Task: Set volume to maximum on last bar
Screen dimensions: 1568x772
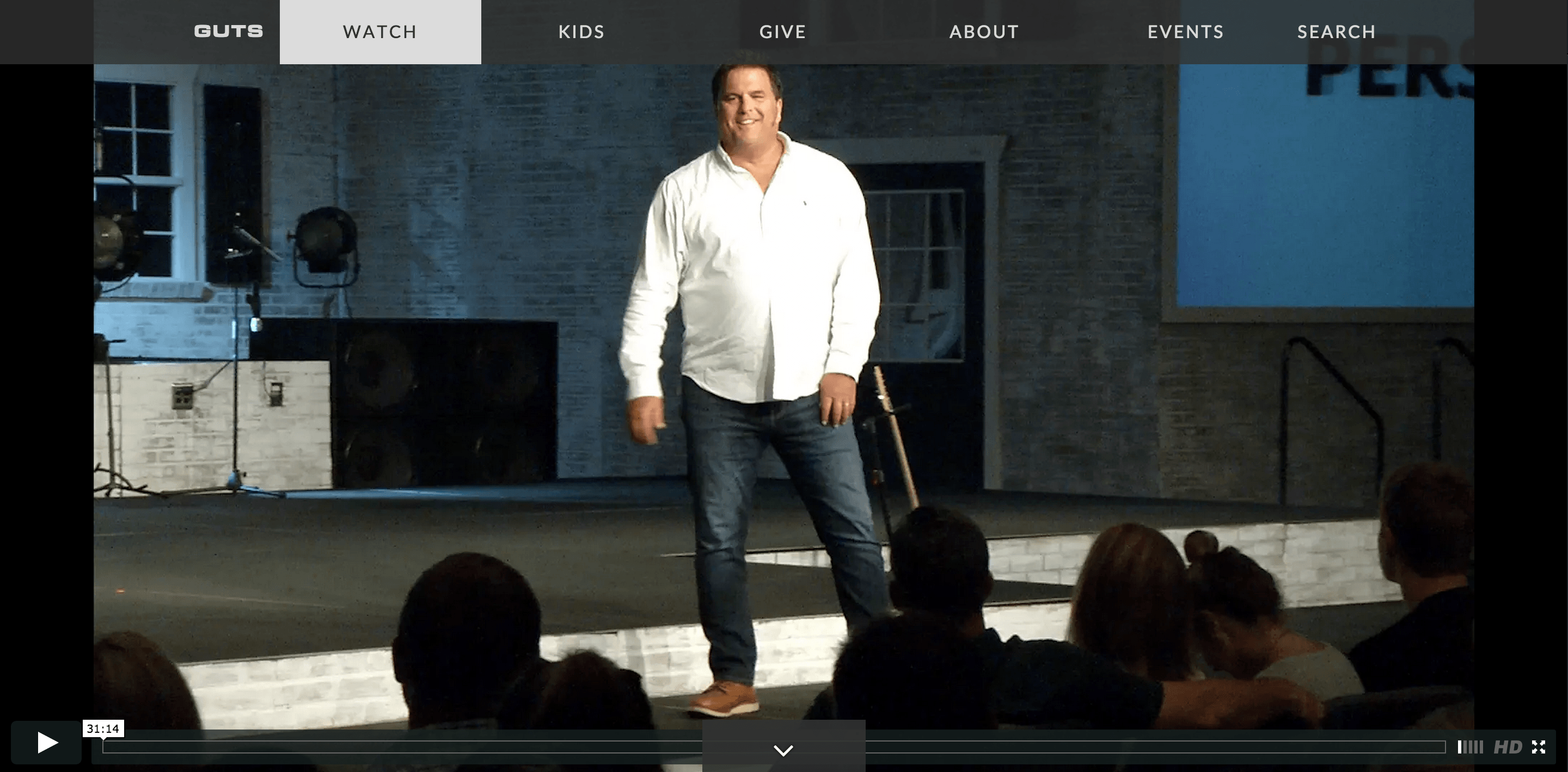Action: (1481, 747)
